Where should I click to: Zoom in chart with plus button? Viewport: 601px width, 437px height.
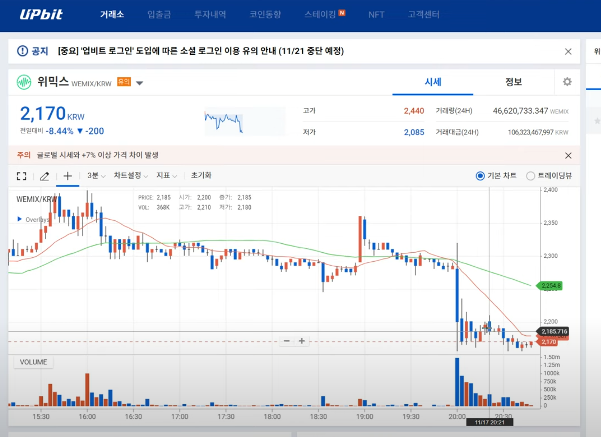coord(302,341)
